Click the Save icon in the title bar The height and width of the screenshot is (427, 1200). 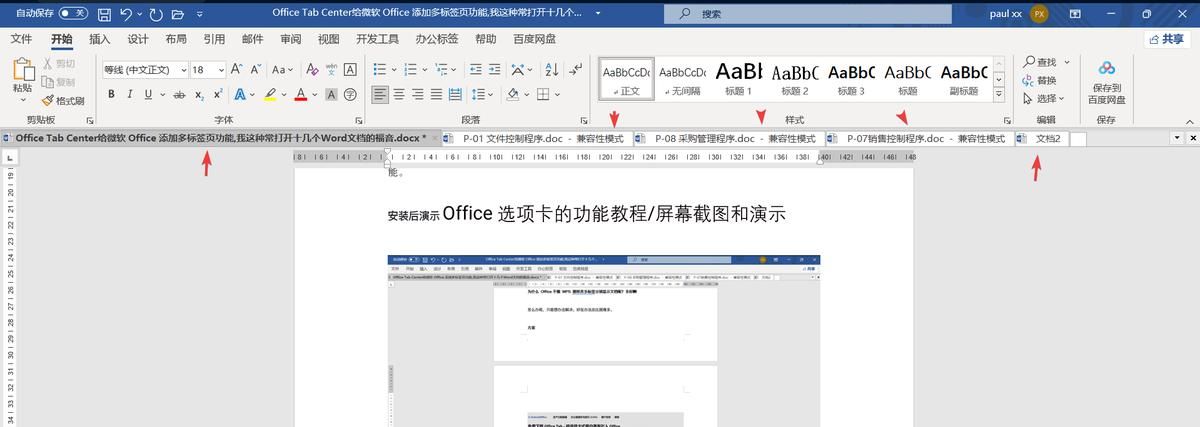pyautogui.click(x=104, y=14)
